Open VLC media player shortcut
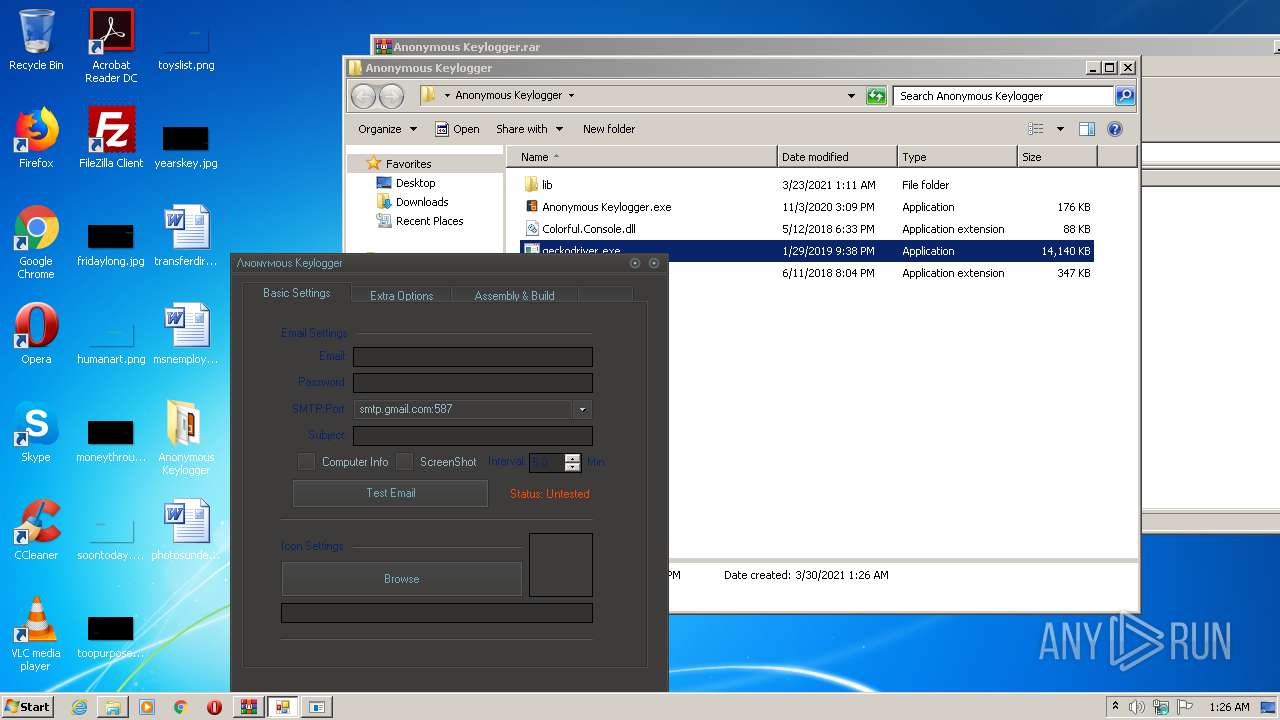 35,635
